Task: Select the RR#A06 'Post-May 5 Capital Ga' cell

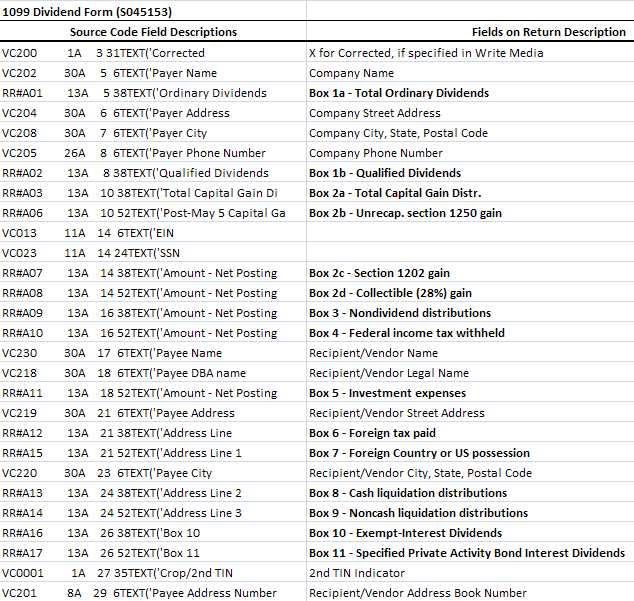Action: [153, 213]
